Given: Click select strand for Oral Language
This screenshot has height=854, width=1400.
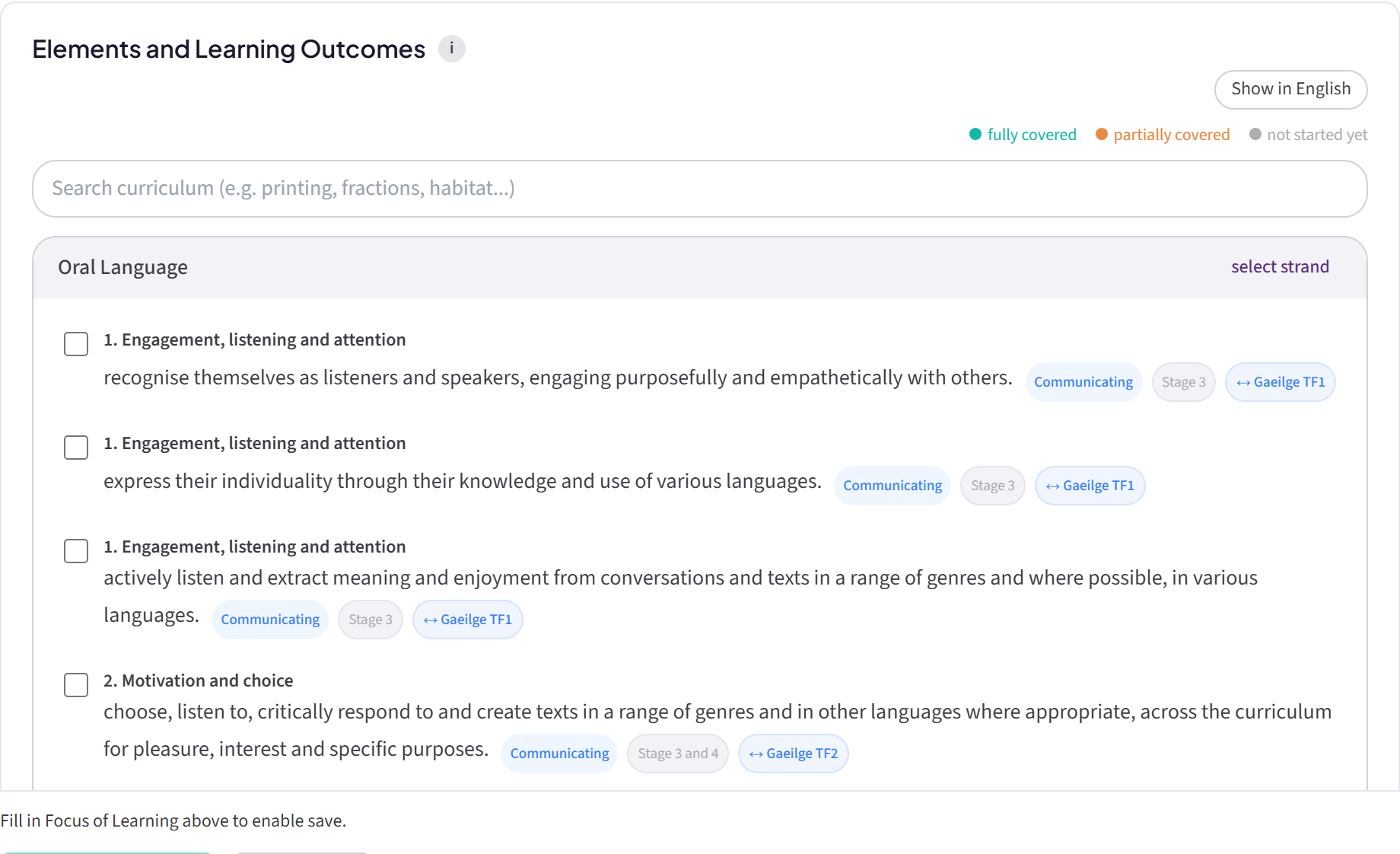Looking at the screenshot, I should pos(1280,266).
